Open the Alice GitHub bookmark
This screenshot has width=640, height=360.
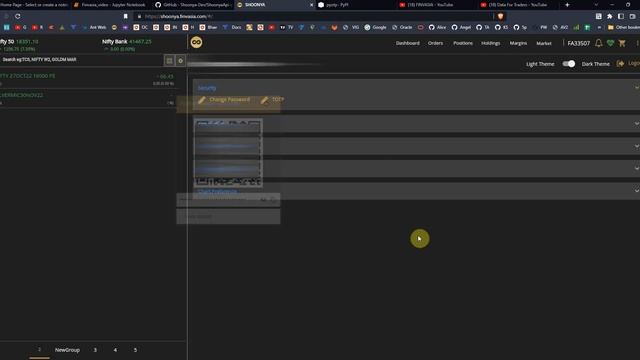tap(437, 27)
